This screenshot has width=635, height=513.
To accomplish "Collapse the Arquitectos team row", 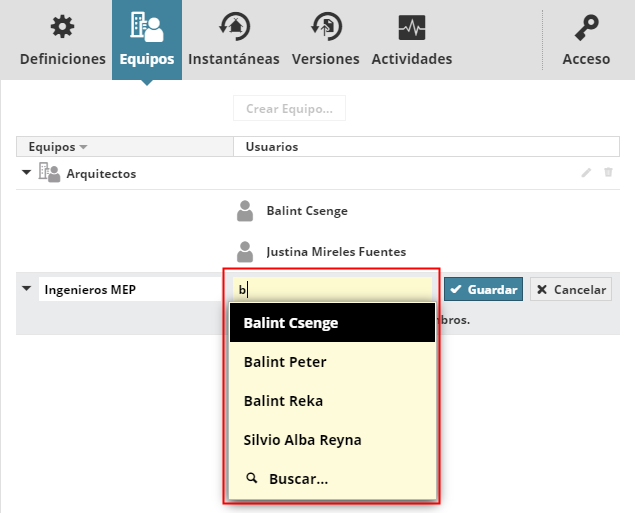I will pyautogui.click(x=26, y=173).
